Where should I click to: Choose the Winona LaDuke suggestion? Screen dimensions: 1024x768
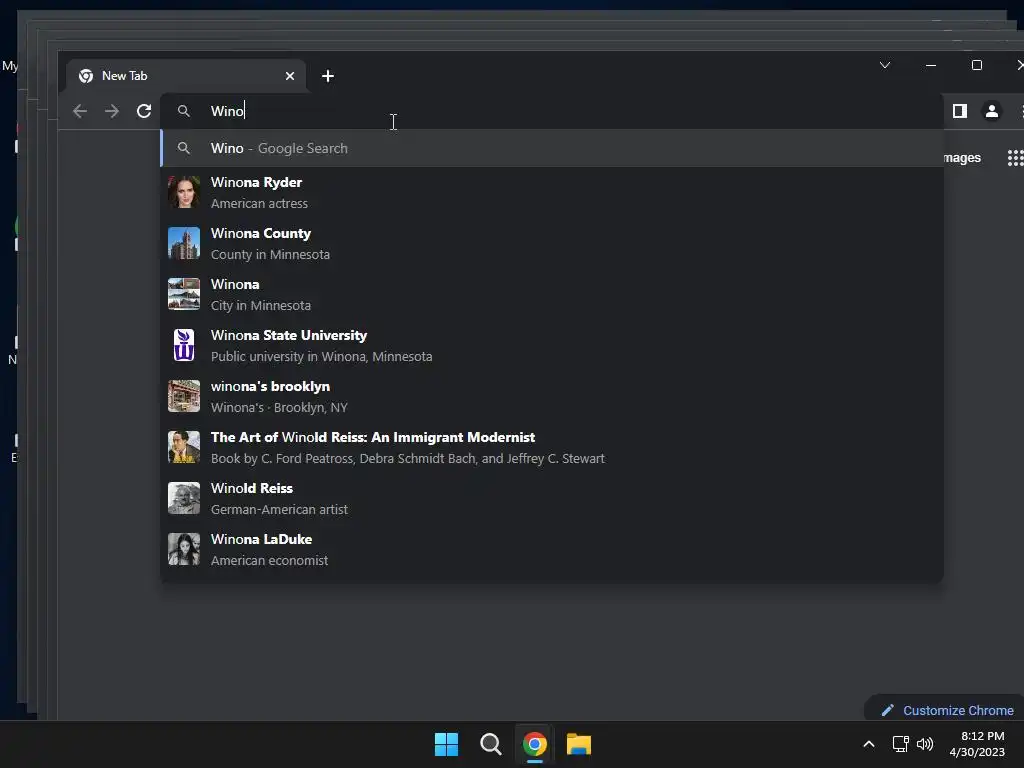552,549
